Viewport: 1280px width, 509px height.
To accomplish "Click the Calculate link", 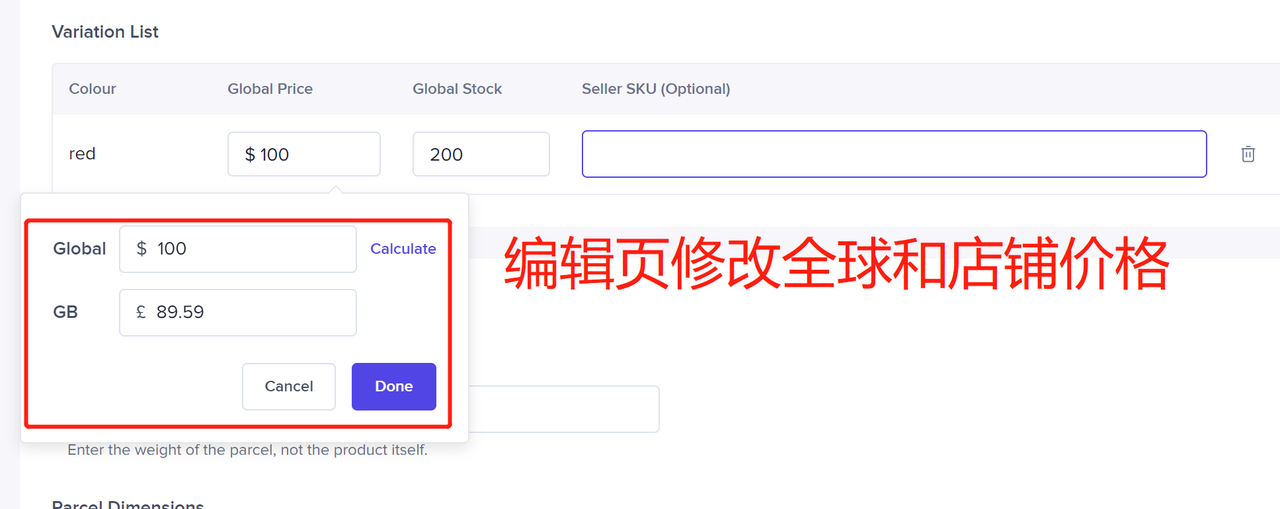I will point(403,249).
